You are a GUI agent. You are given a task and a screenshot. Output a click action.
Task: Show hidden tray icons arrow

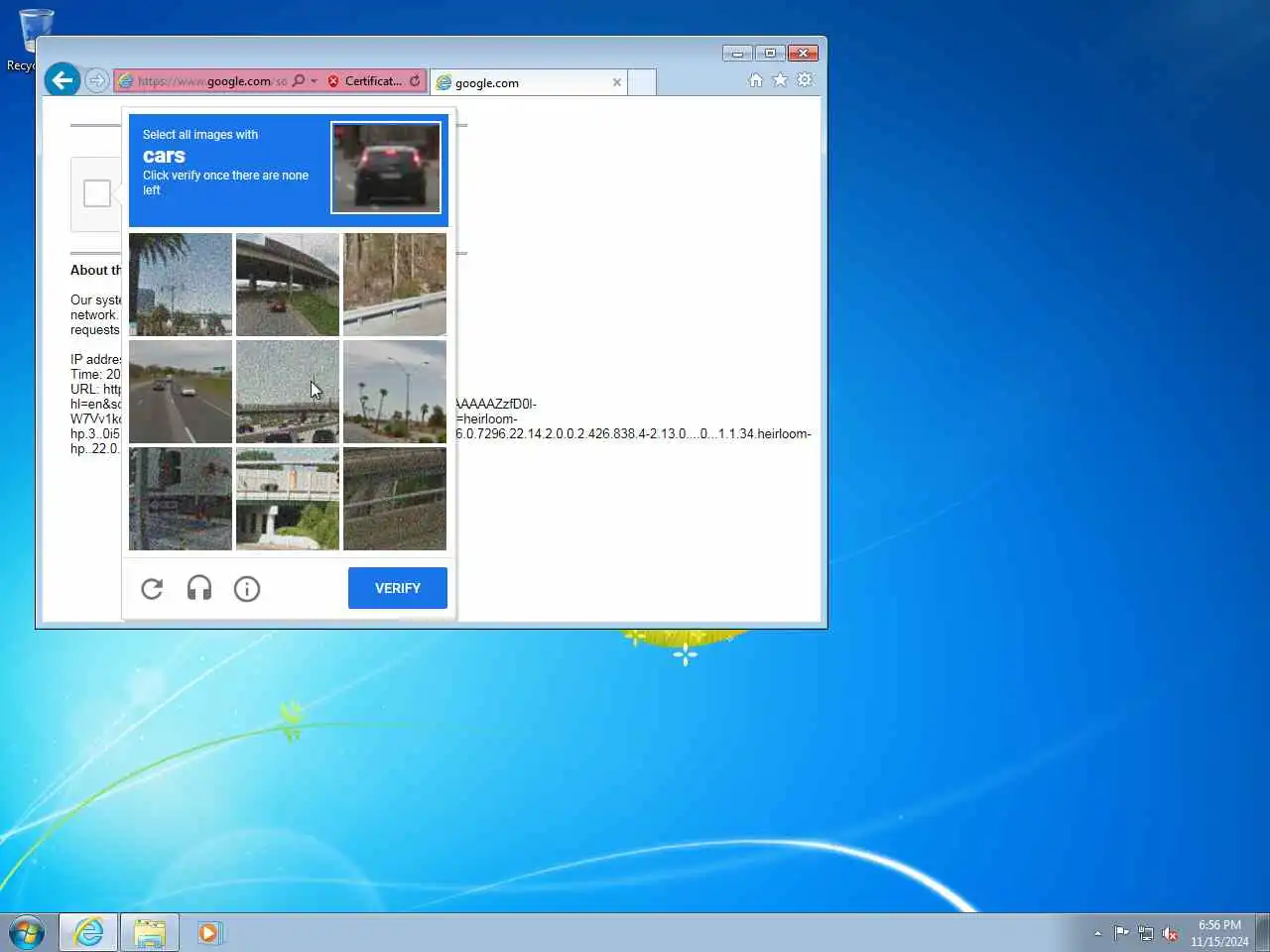click(x=1097, y=933)
